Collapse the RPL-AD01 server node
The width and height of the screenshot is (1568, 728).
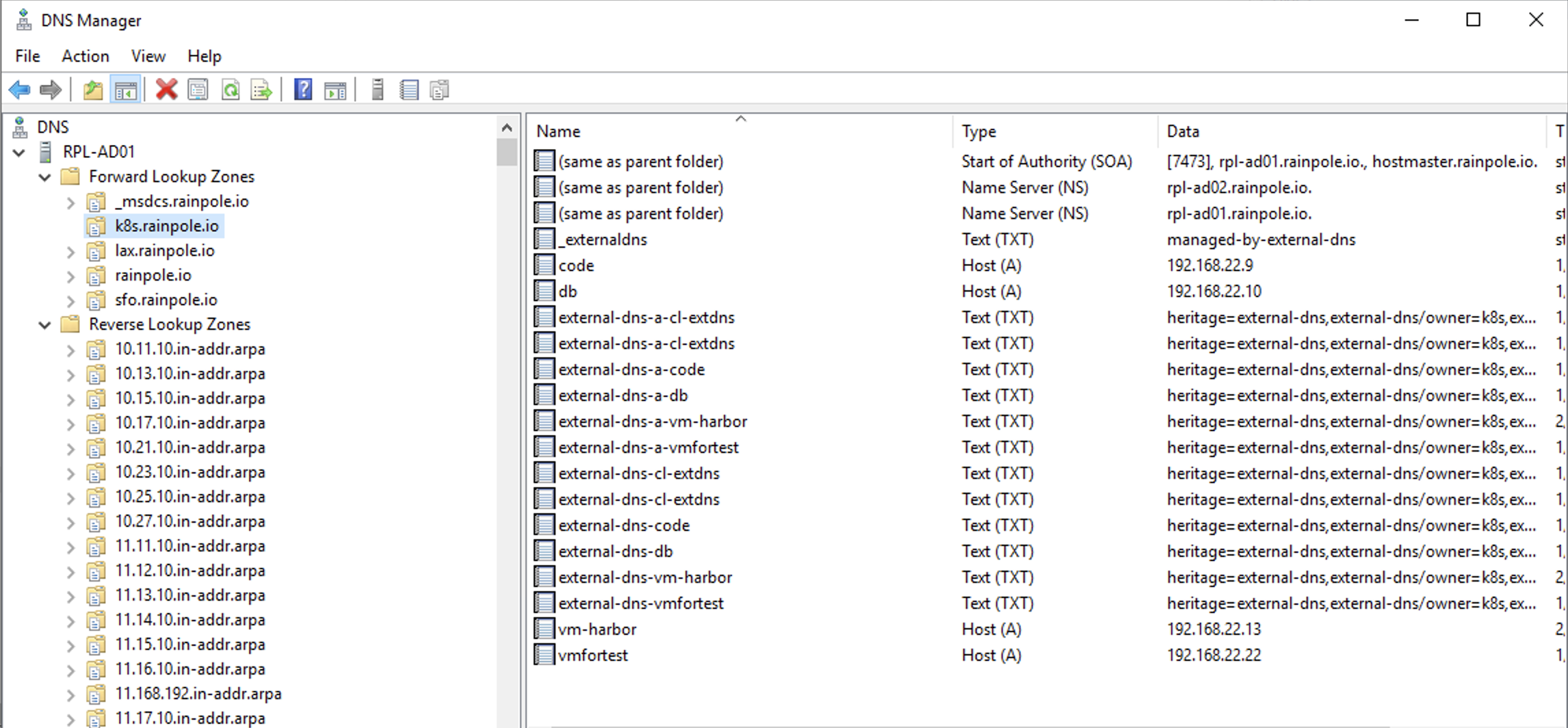pyautogui.click(x=19, y=153)
